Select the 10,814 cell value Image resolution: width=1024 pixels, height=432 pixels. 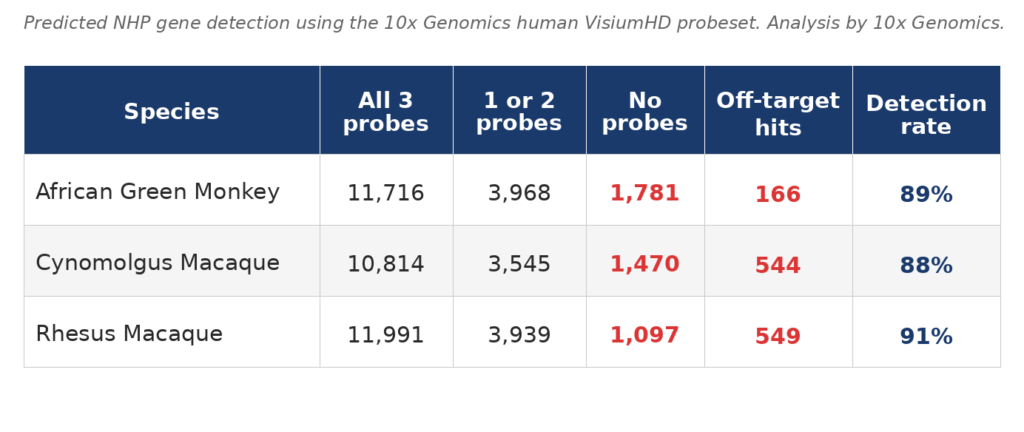coord(386,265)
